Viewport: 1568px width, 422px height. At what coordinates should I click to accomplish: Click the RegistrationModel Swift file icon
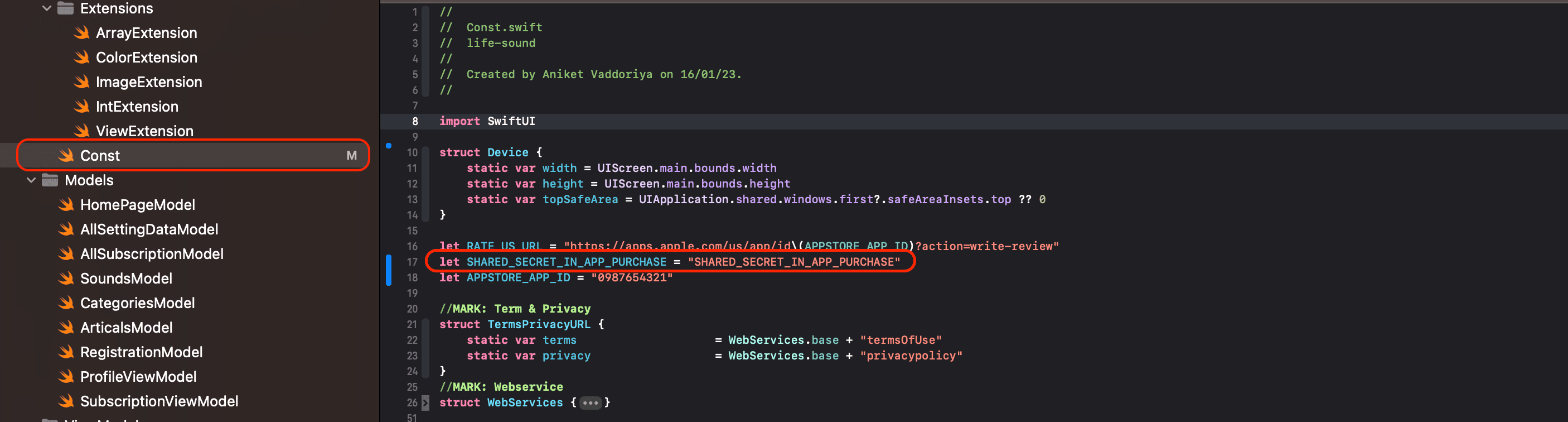tap(66, 352)
